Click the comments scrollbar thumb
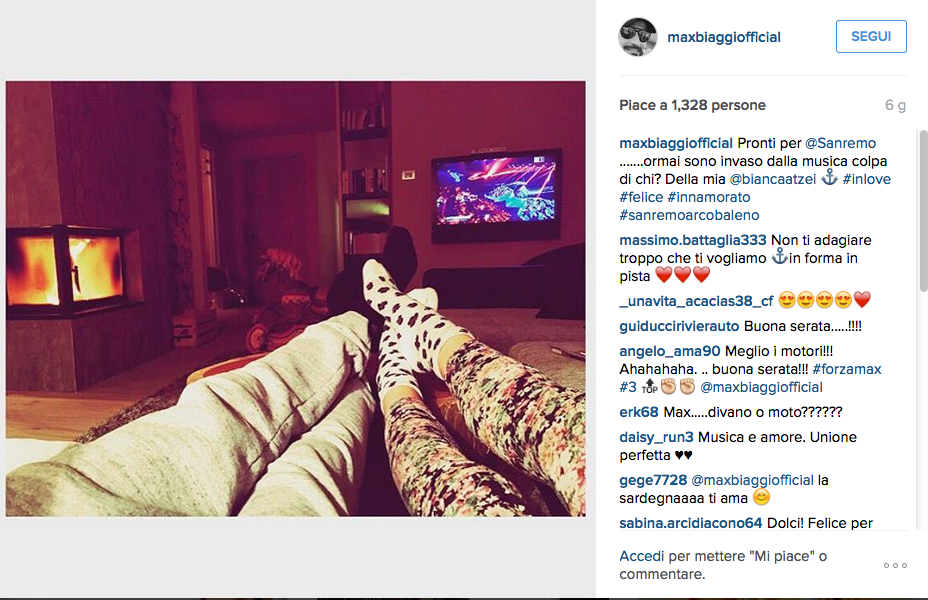This screenshot has width=928, height=600. tap(923, 211)
